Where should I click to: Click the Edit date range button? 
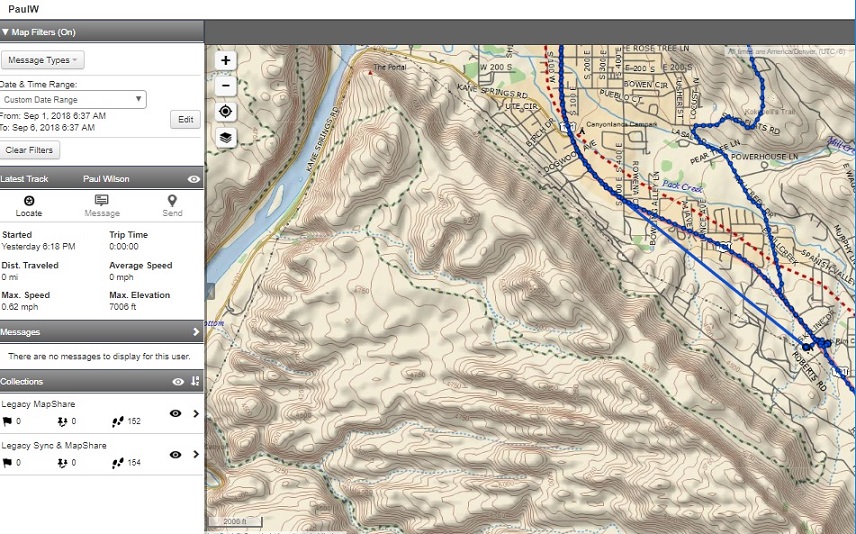point(185,119)
